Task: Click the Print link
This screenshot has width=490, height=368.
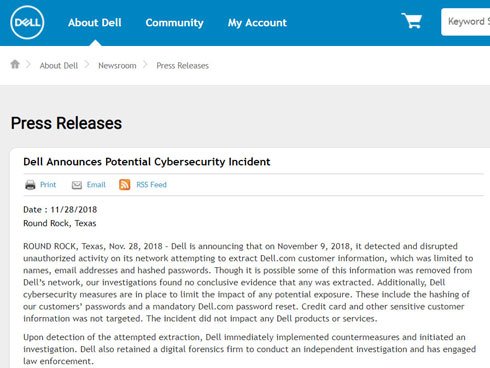Action: point(48,185)
